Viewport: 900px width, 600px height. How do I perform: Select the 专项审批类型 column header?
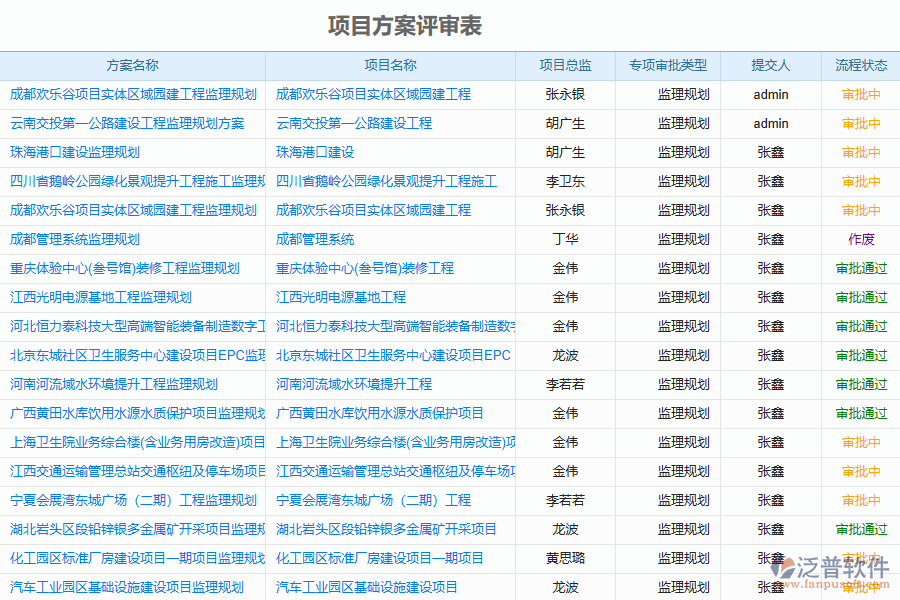tap(668, 65)
